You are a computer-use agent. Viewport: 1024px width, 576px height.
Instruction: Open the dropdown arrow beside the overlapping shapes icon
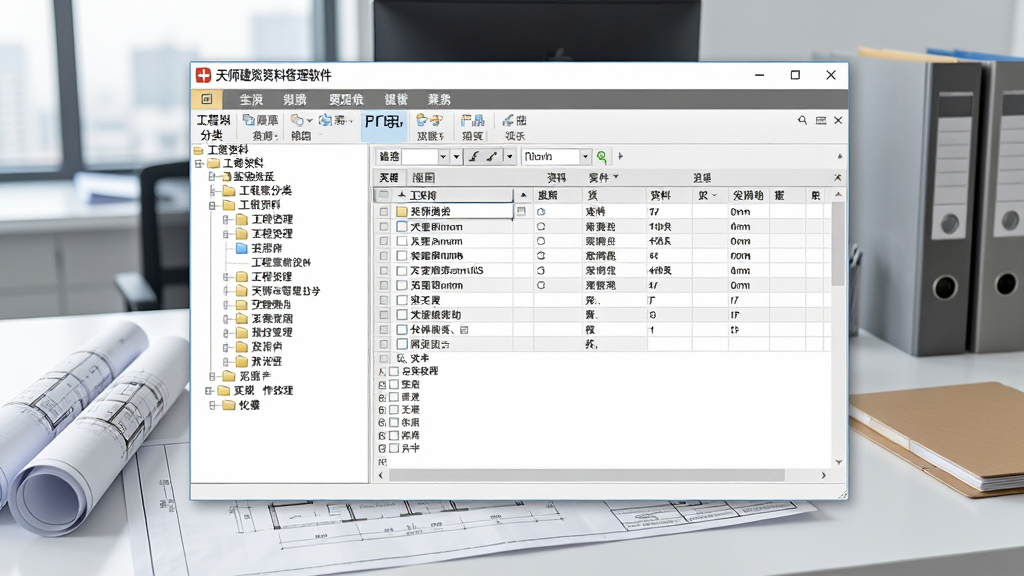click(310, 121)
